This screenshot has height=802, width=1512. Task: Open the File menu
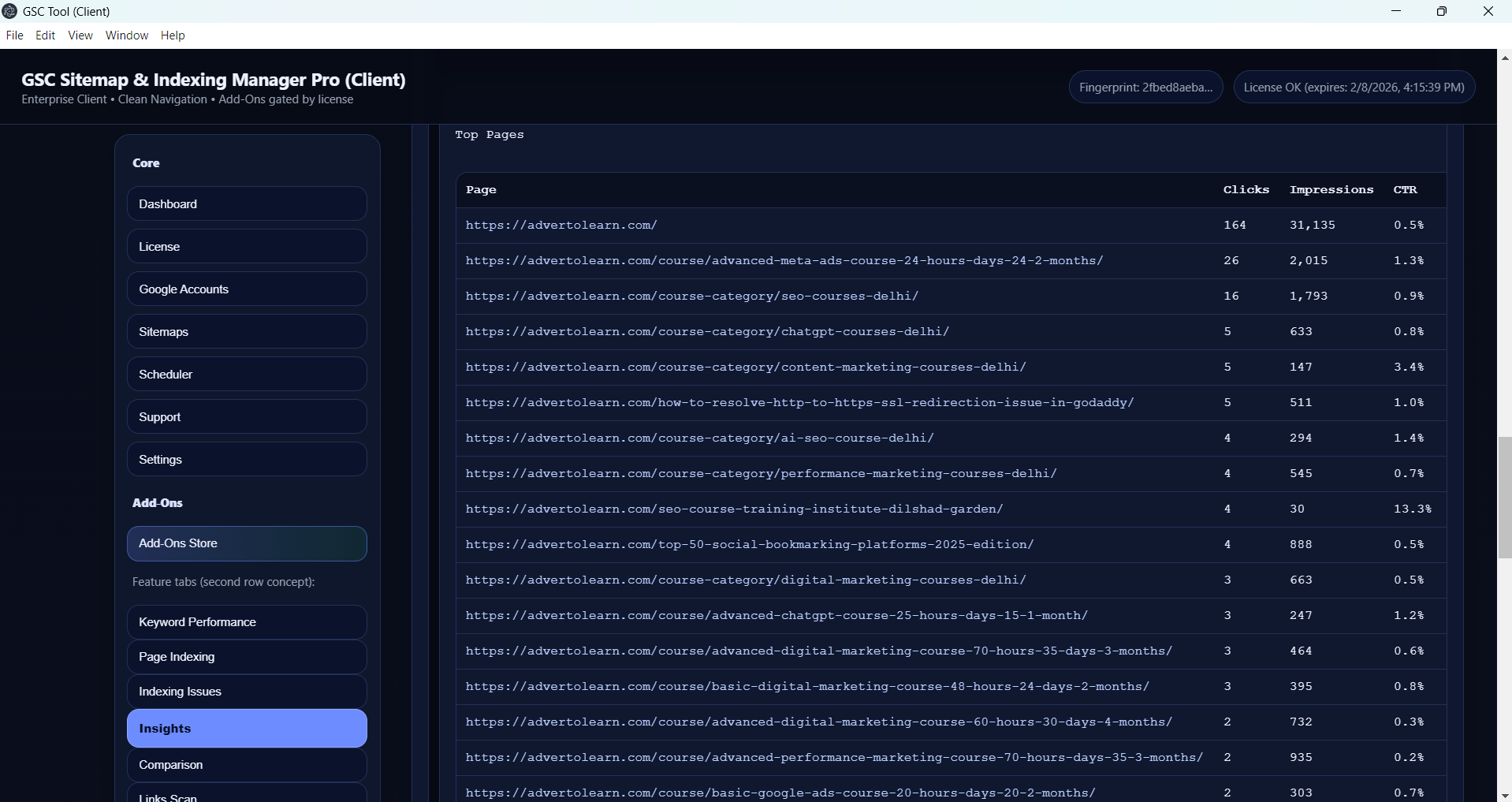pyautogui.click(x=14, y=35)
